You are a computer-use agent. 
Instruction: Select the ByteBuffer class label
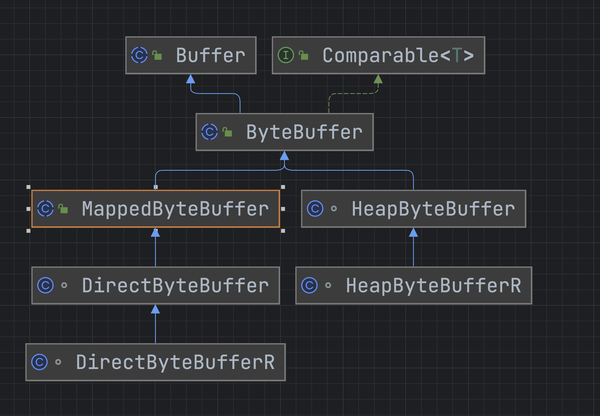304,132
